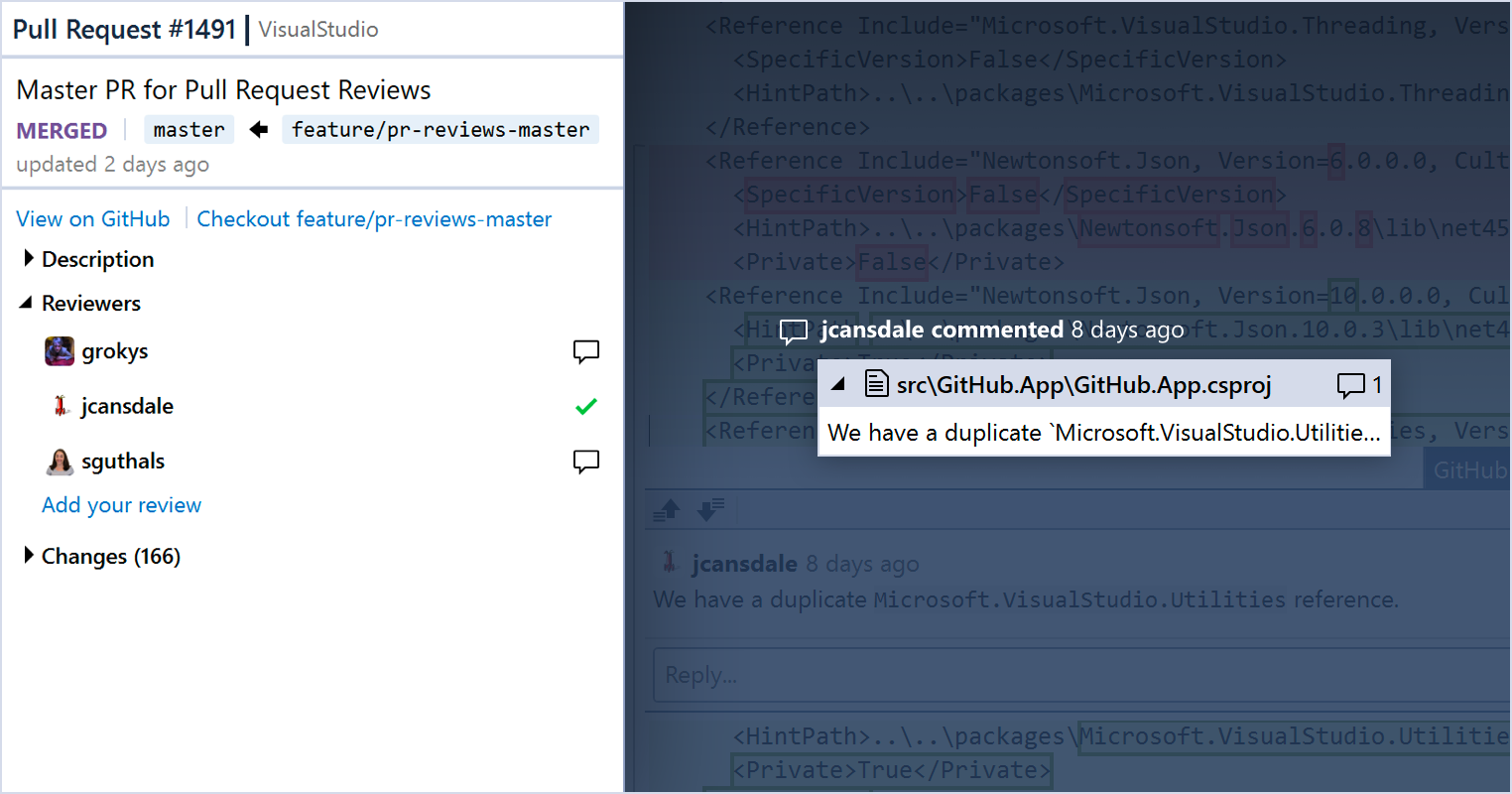Screen dimensions: 1512x794
Task: Click the green approved checkmark for jcansdale
Action: (586, 406)
